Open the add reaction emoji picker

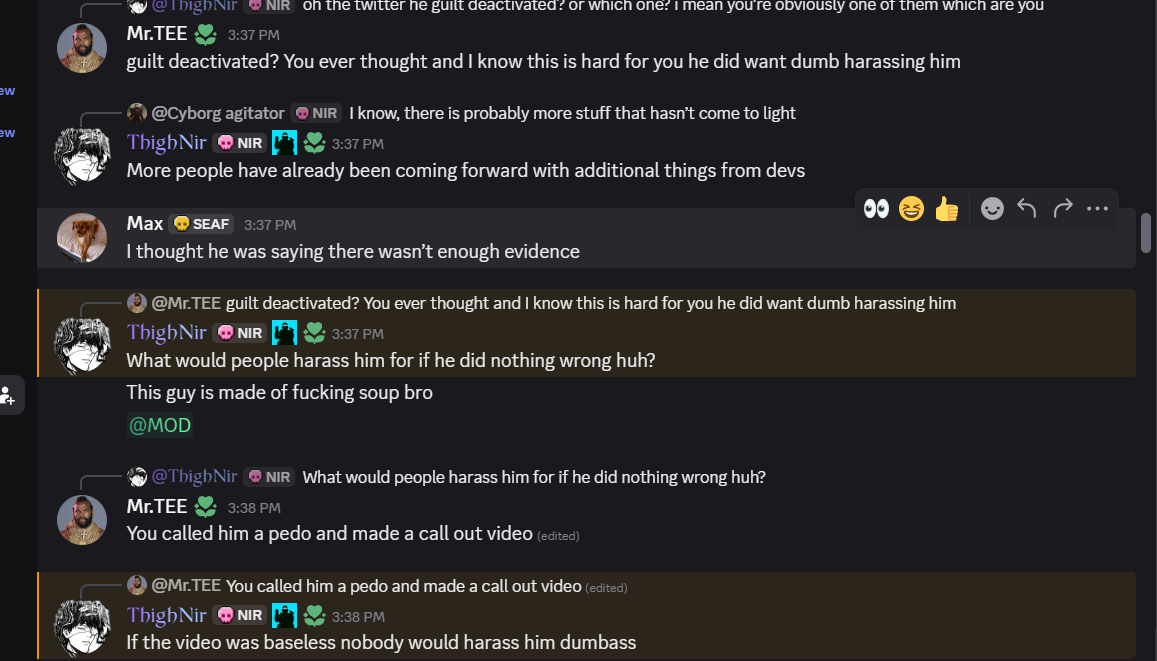coord(992,210)
